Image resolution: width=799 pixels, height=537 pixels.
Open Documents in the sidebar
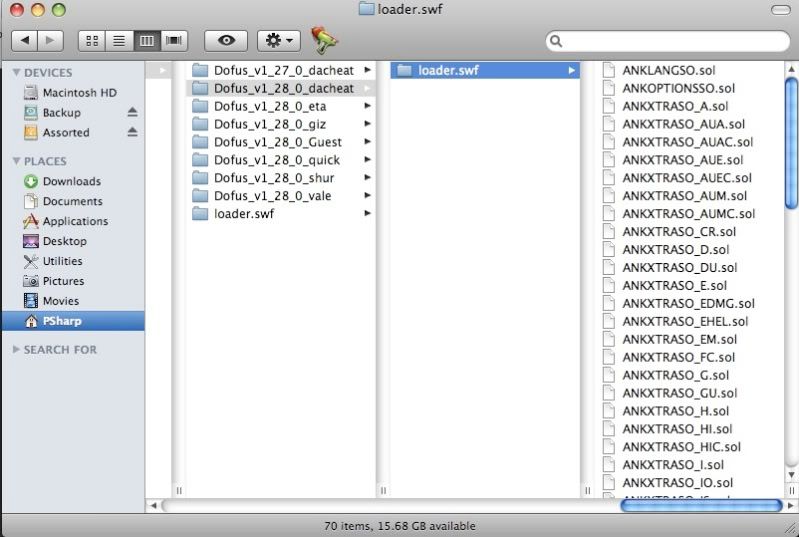73,201
